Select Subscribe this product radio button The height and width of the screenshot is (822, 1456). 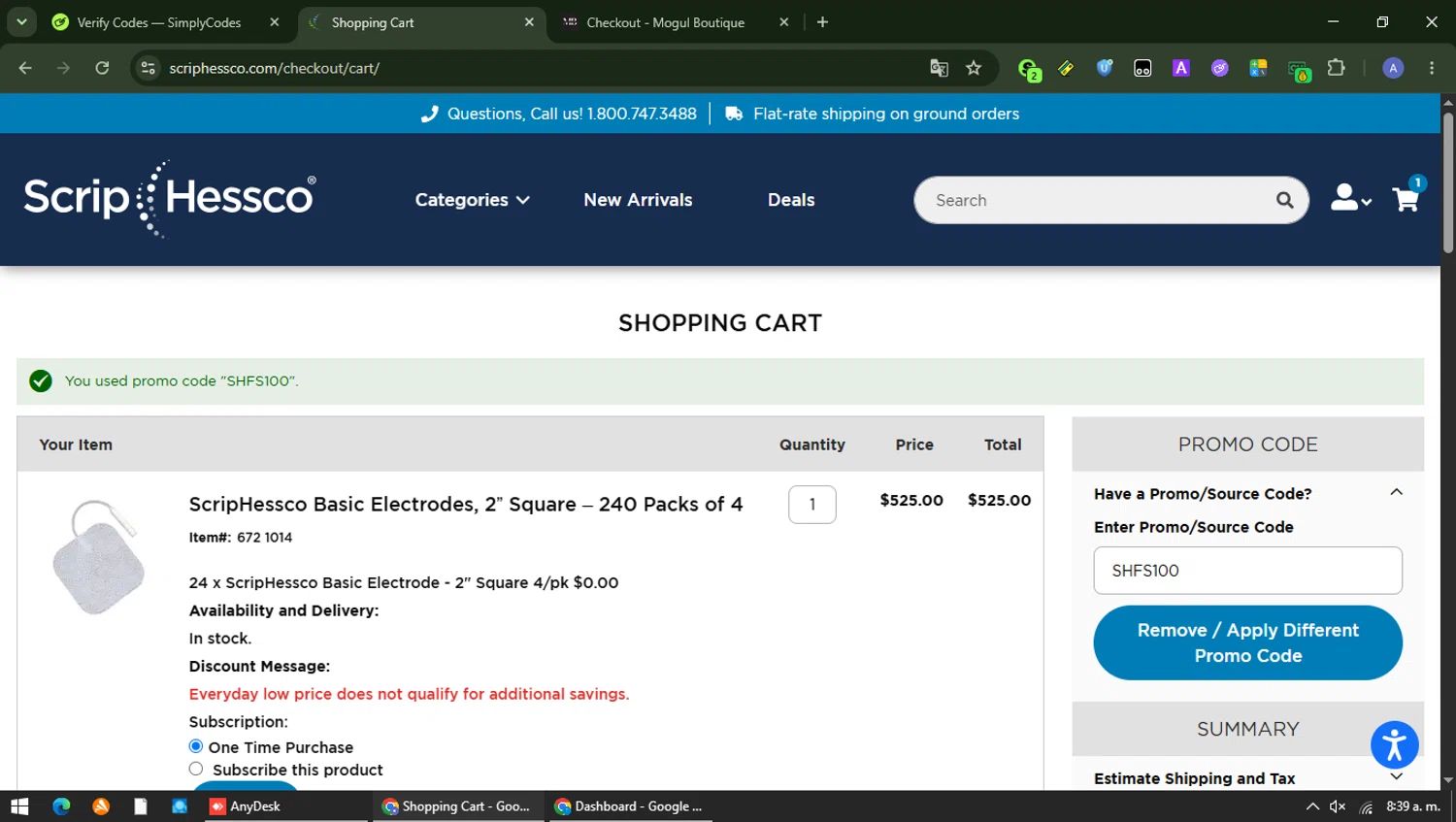(196, 769)
